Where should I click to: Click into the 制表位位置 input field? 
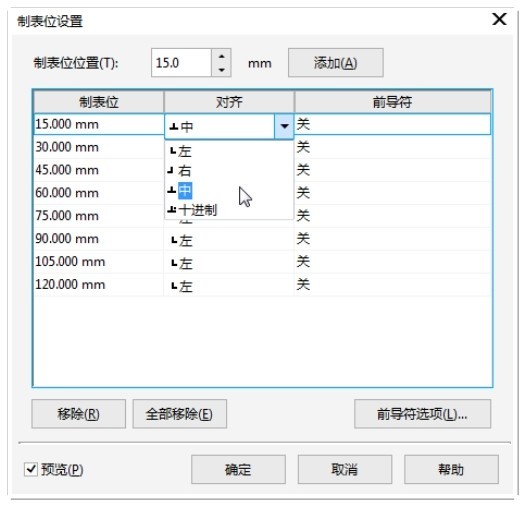pos(181,63)
